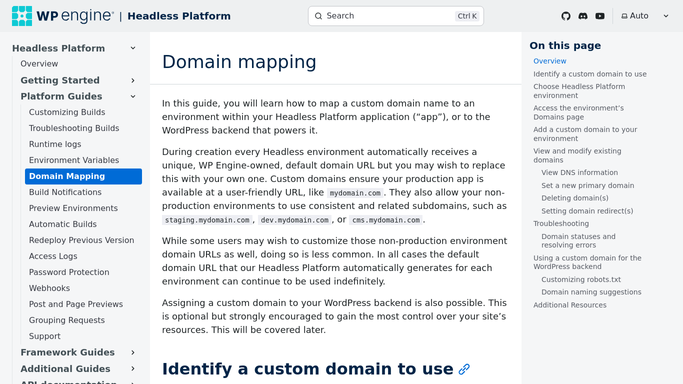
Task: Click the Ctrl K shortcut badge
Action: [467, 16]
